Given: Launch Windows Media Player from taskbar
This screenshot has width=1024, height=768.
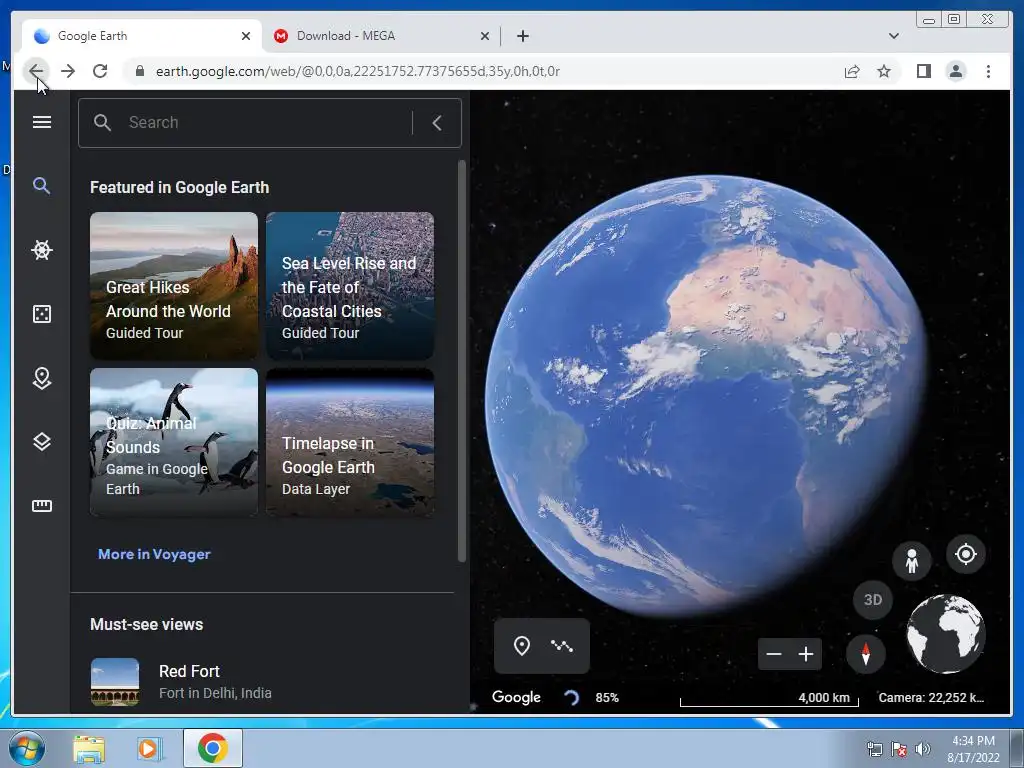Looking at the screenshot, I should tap(149, 749).
